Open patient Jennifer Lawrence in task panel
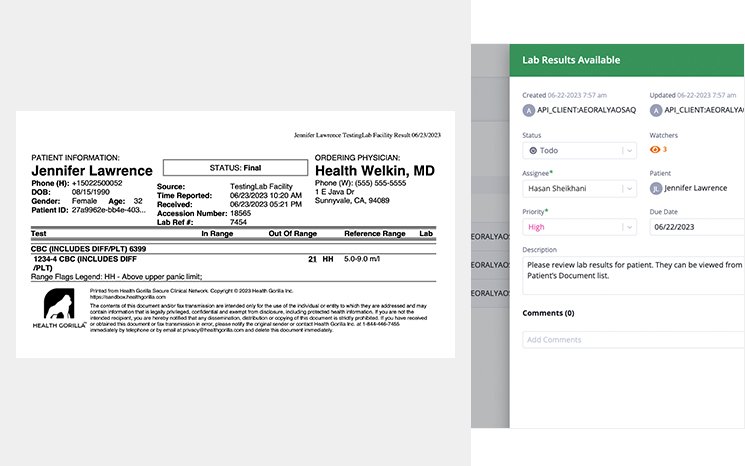Image resolution: width=745 pixels, height=466 pixels. pos(696,188)
